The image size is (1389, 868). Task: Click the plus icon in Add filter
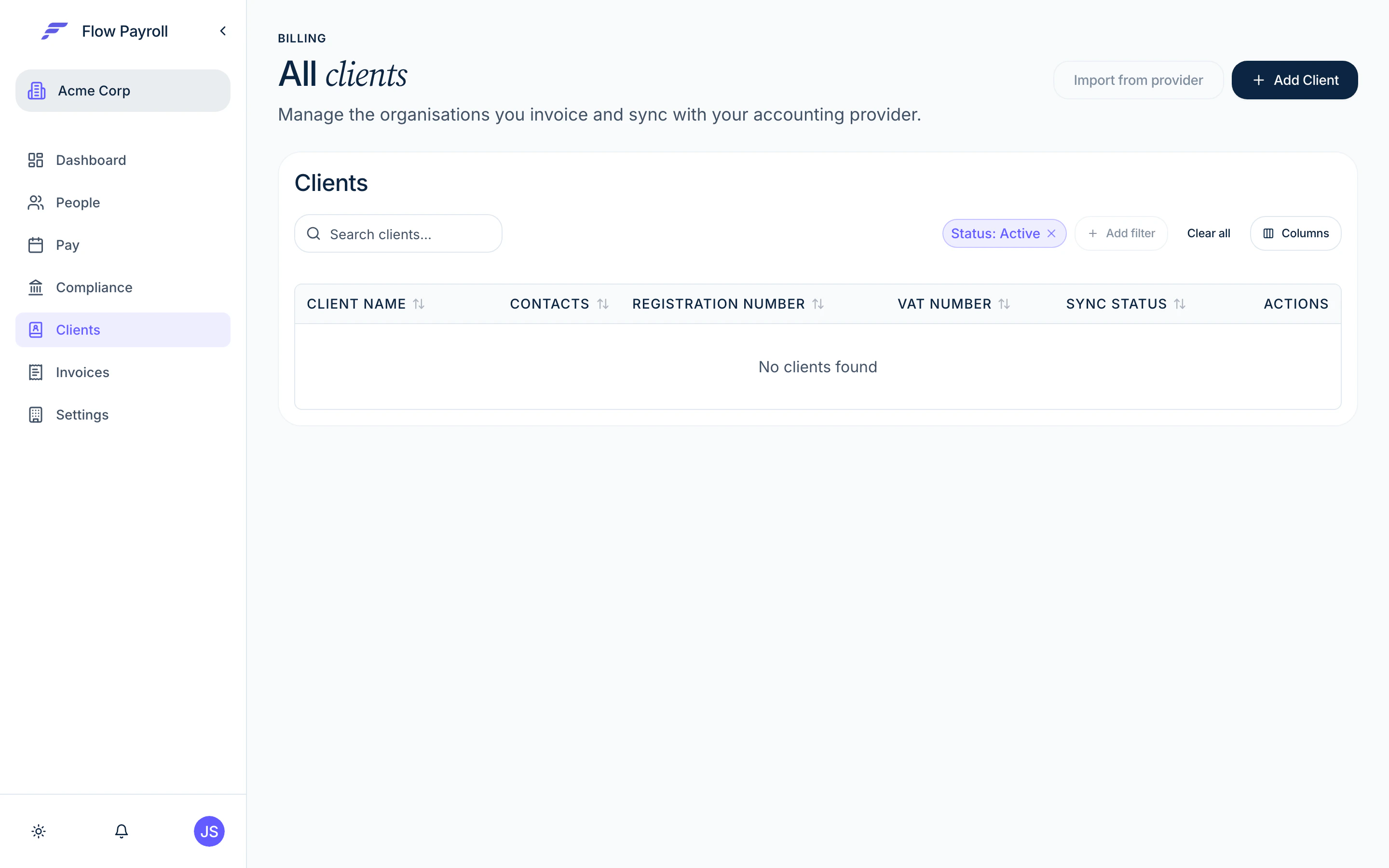coord(1093,234)
